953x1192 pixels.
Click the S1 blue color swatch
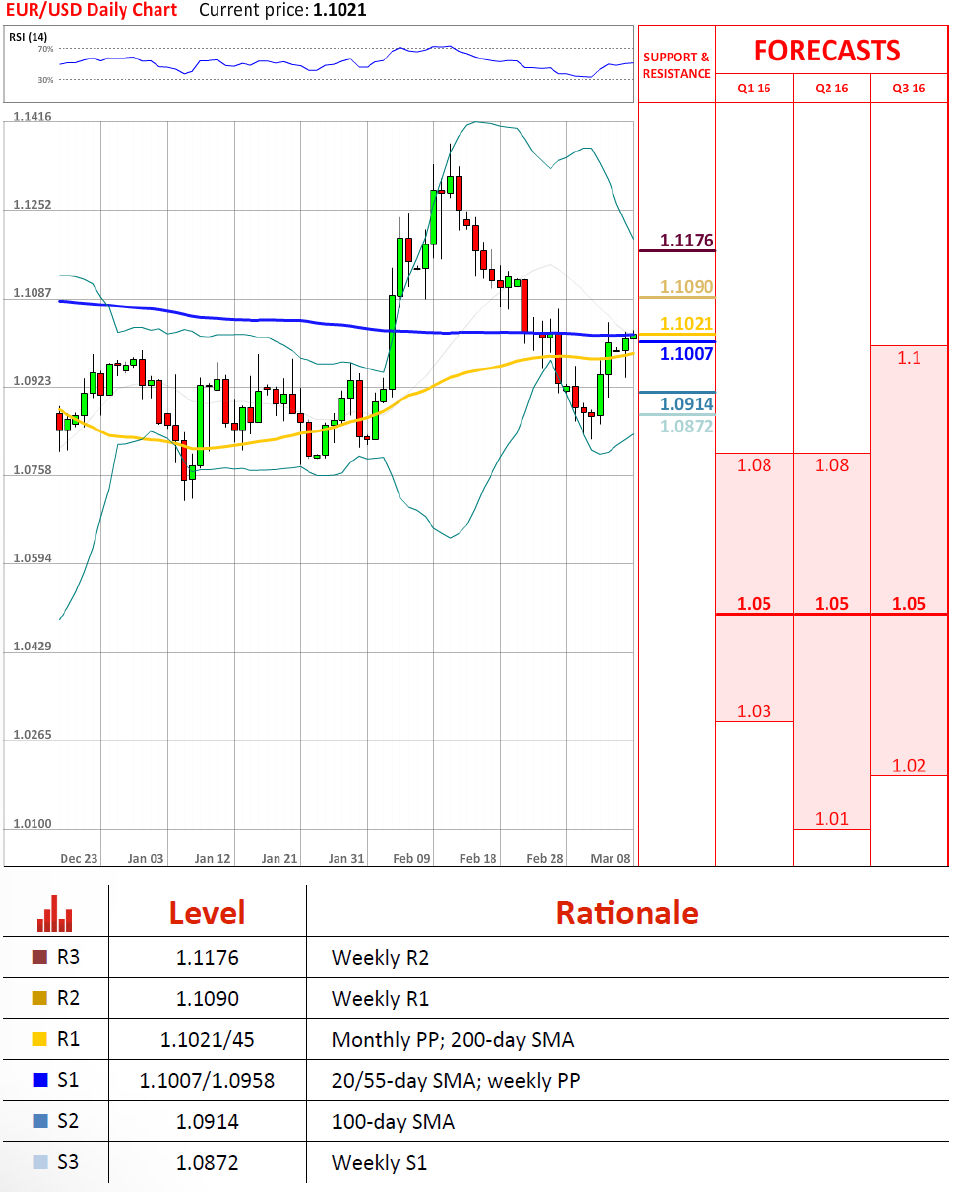click(x=40, y=1080)
